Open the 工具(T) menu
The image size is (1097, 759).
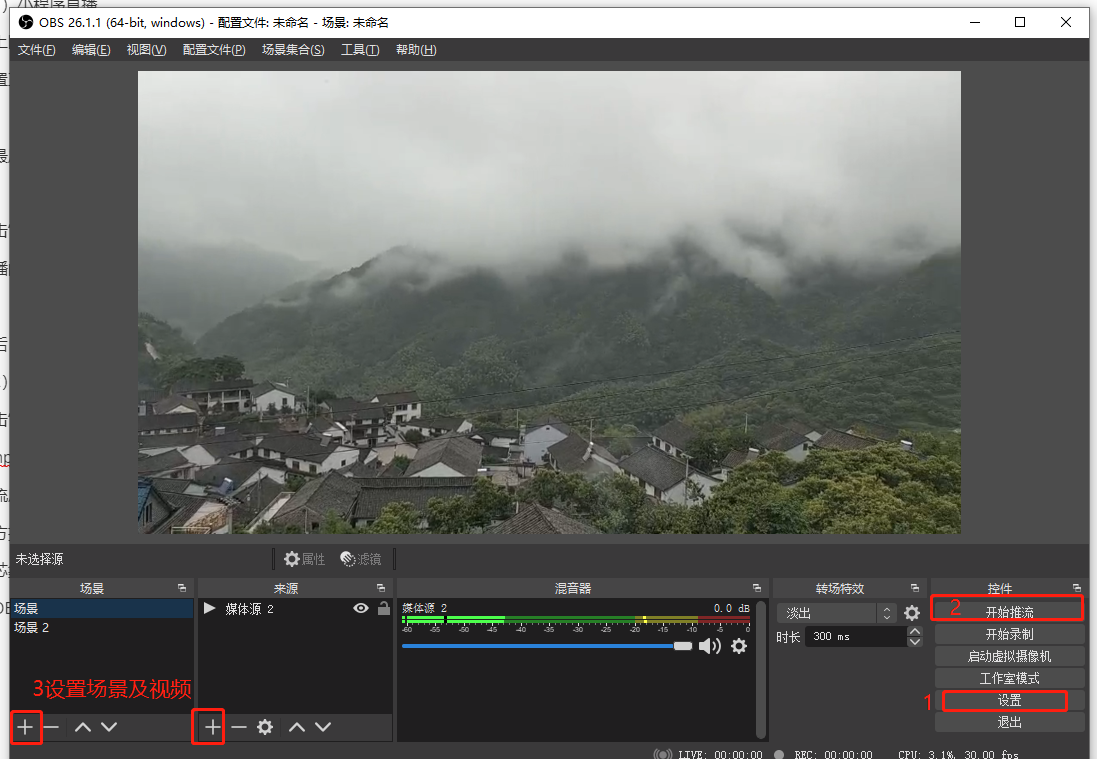(x=360, y=50)
